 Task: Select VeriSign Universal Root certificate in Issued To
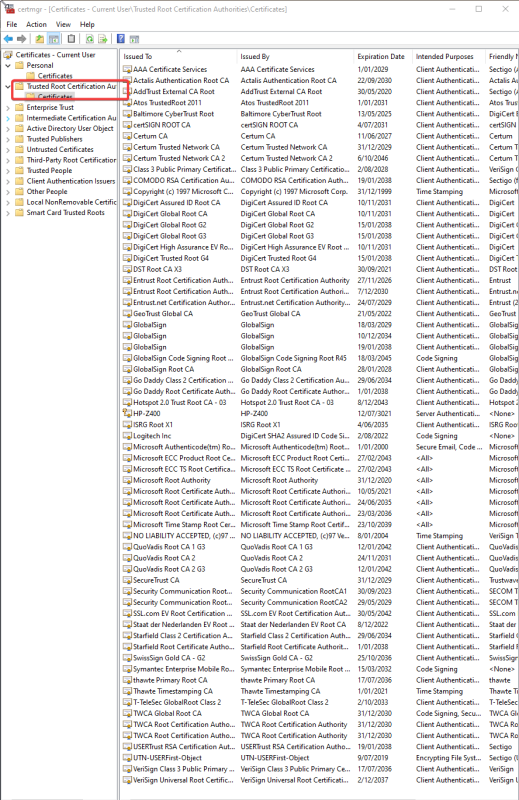point(183,780)
